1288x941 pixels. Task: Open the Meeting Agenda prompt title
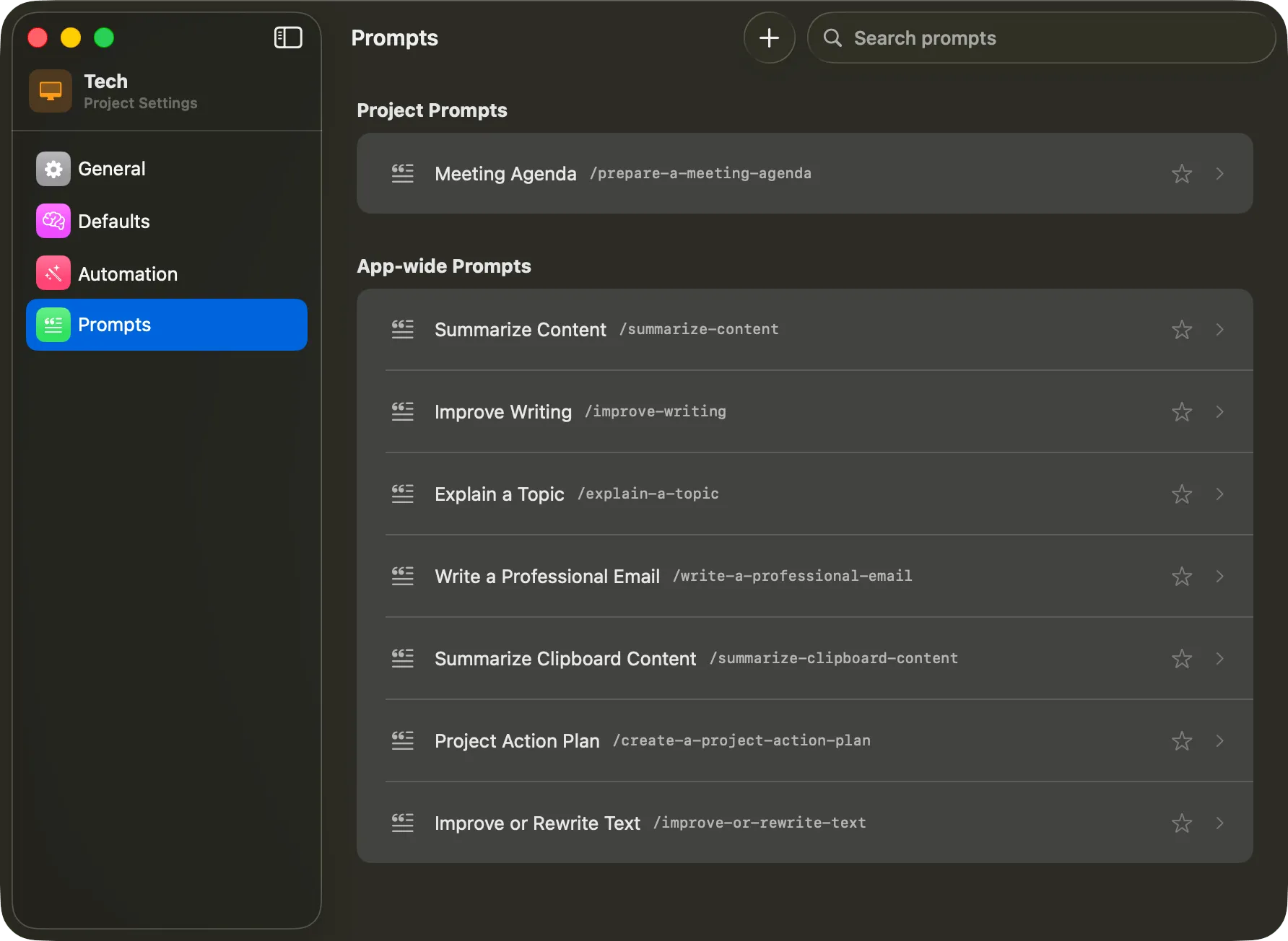(505, 174)
